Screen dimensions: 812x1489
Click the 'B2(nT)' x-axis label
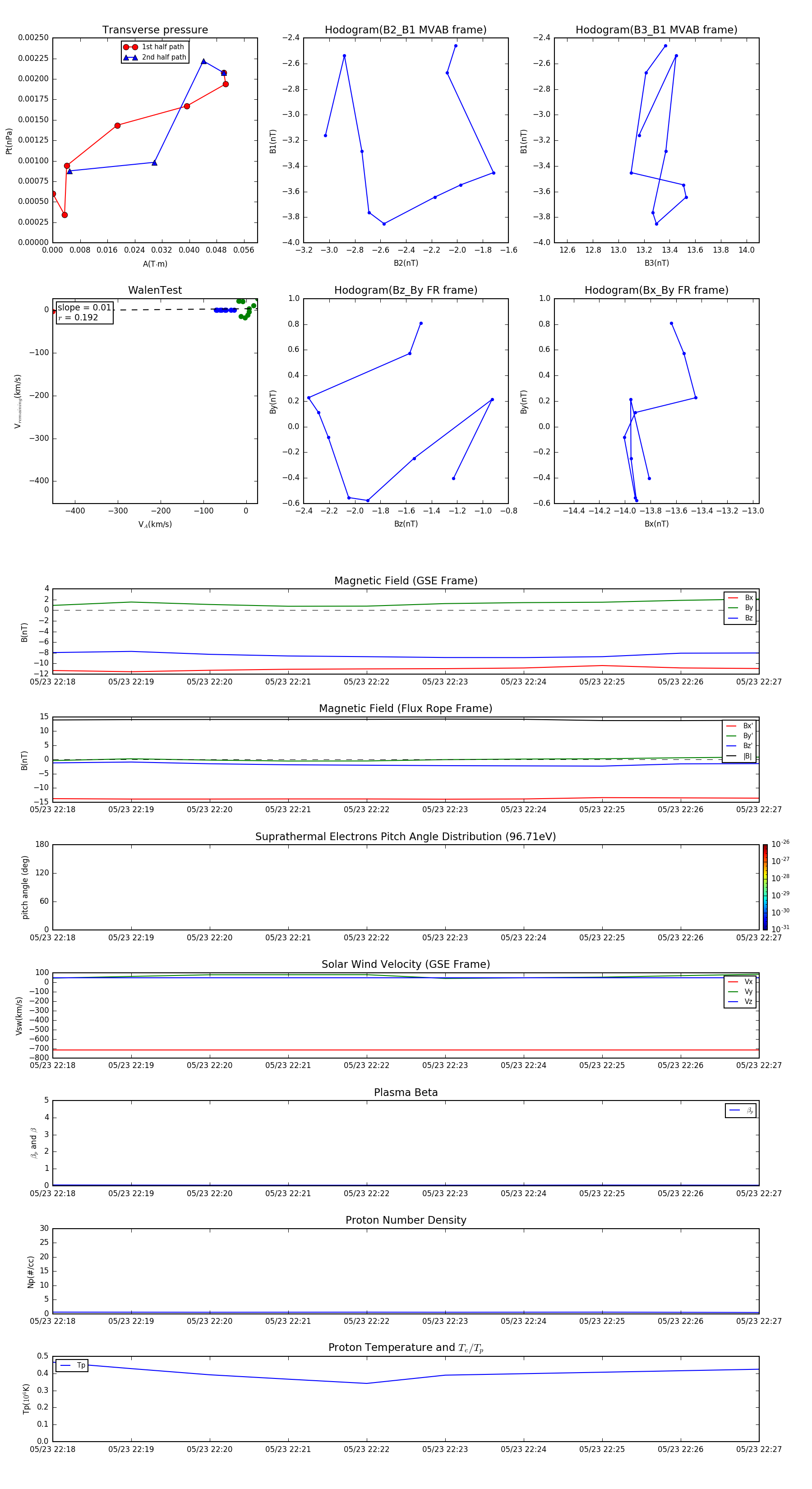click(x=406, y=263)
